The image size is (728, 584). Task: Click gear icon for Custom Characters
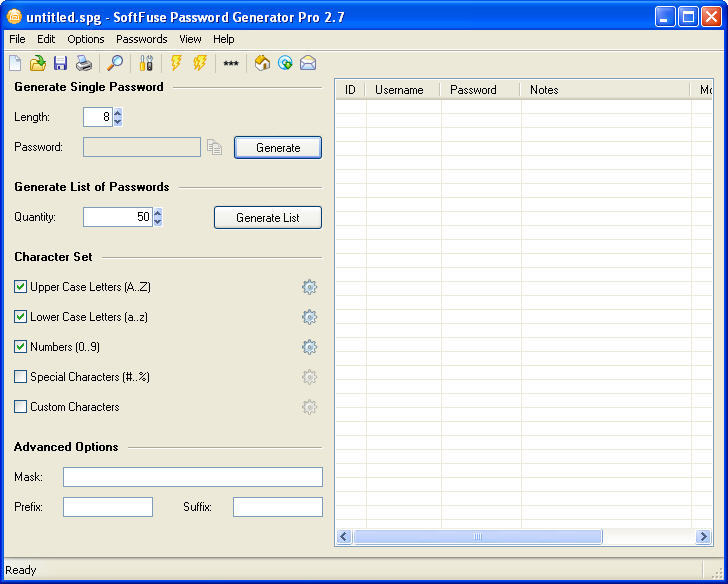[x=309, y=407]
